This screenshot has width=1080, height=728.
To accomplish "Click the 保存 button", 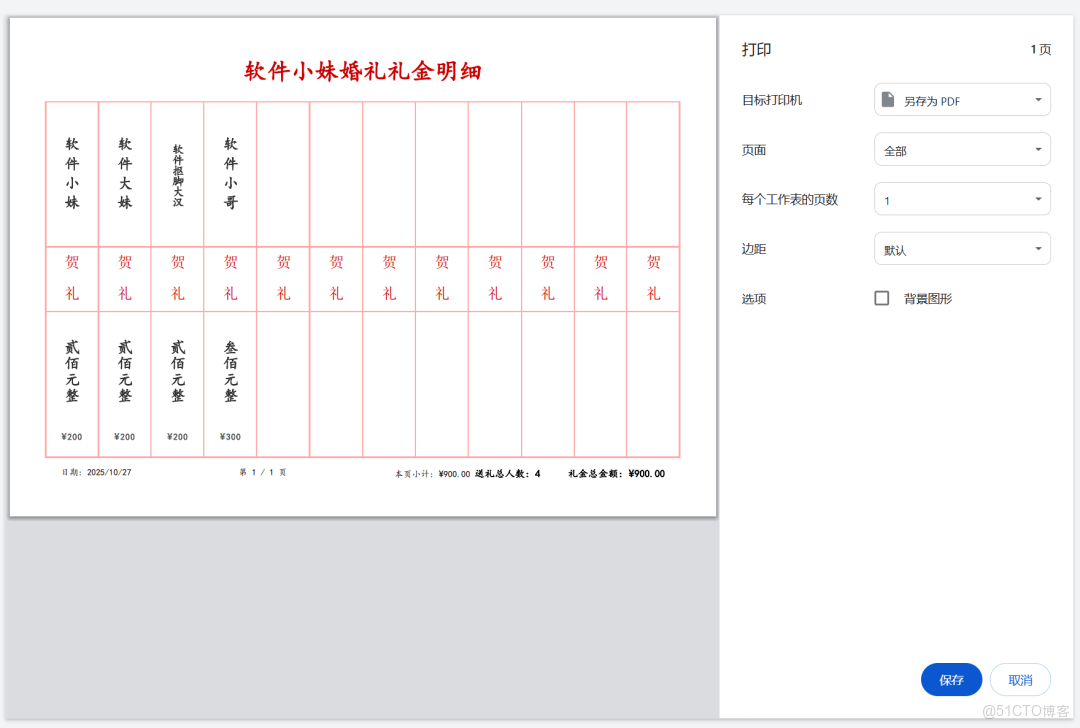I will (951, 679).
